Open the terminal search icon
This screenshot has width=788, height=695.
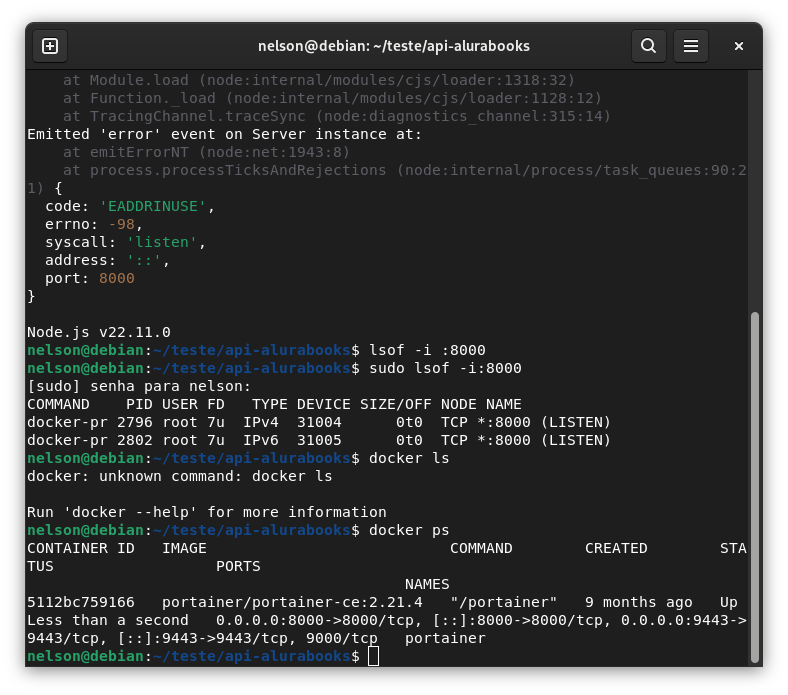648,46
